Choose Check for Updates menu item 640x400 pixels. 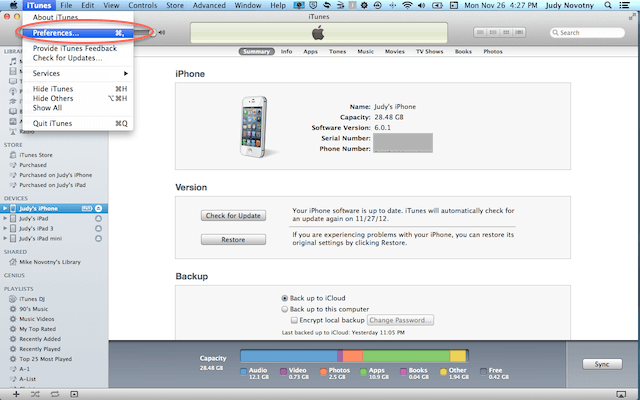(78, 58)
